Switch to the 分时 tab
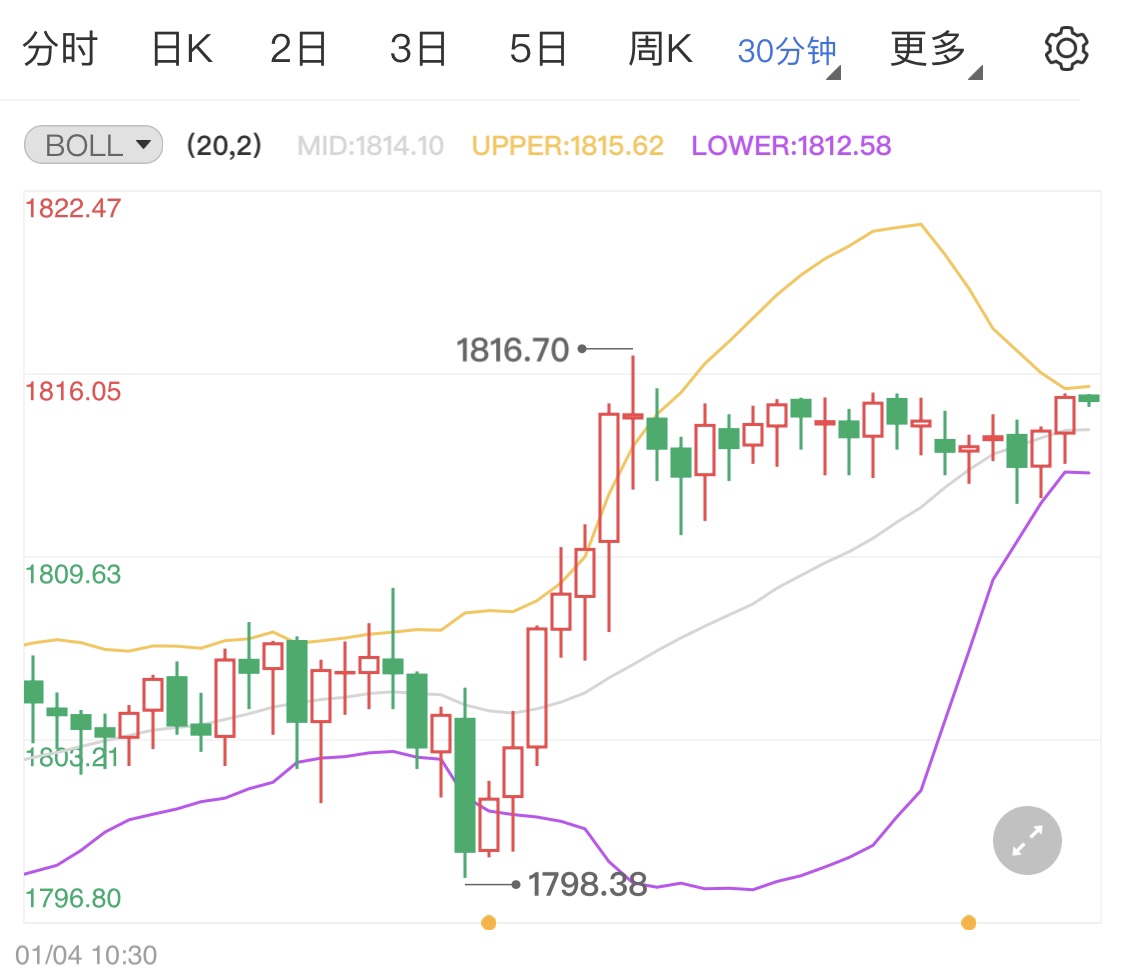 coord(60,49)
